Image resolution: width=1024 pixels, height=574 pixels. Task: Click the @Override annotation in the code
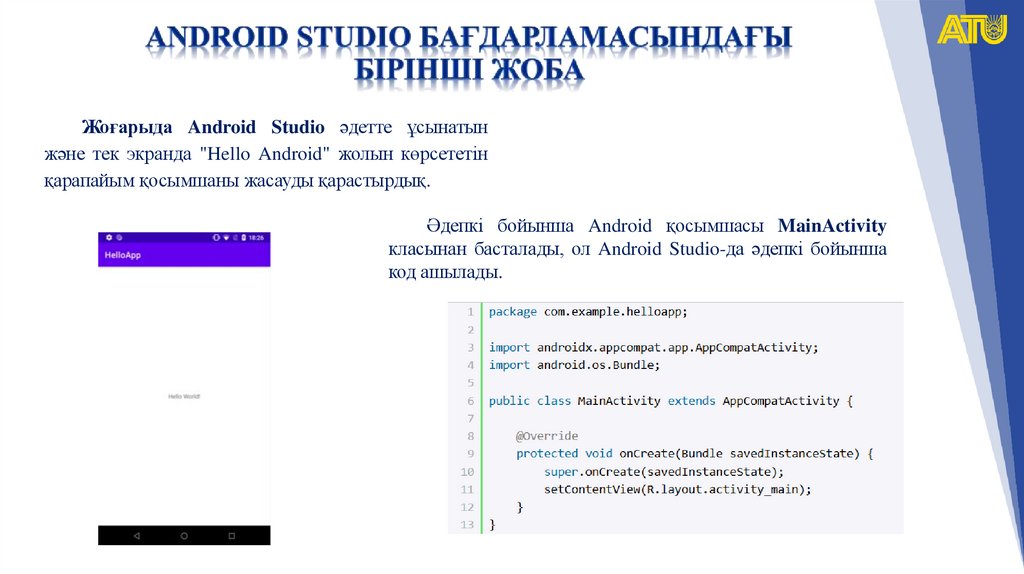click(x=547, y=436)
